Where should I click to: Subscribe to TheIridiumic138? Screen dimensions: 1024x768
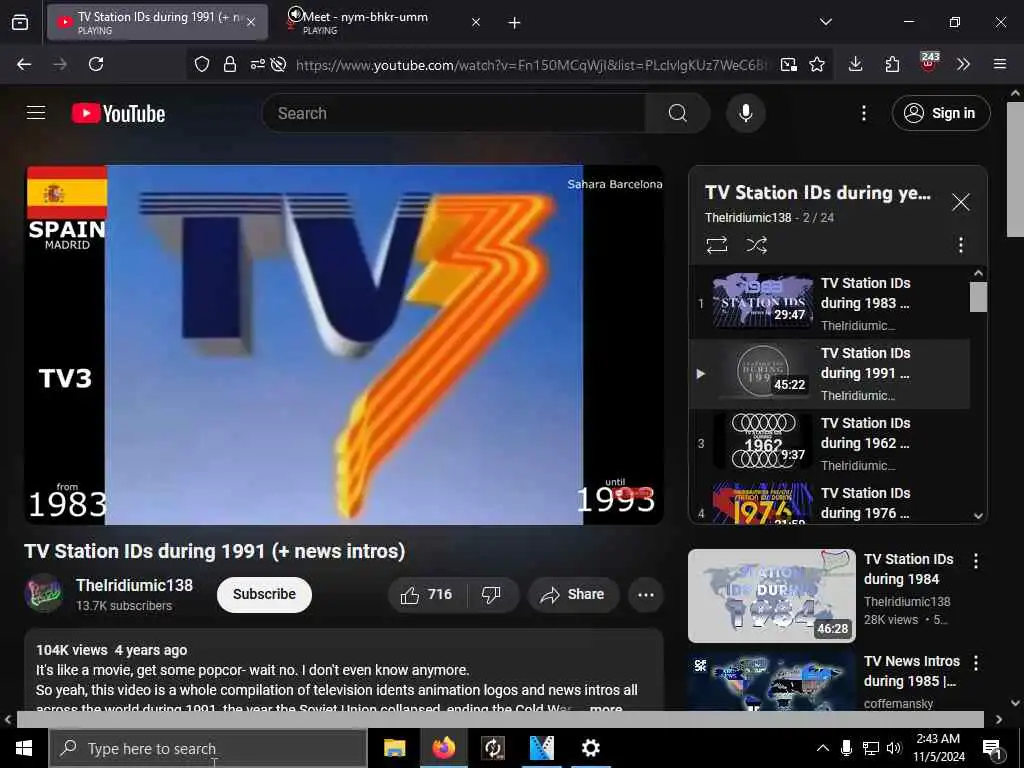264,594
